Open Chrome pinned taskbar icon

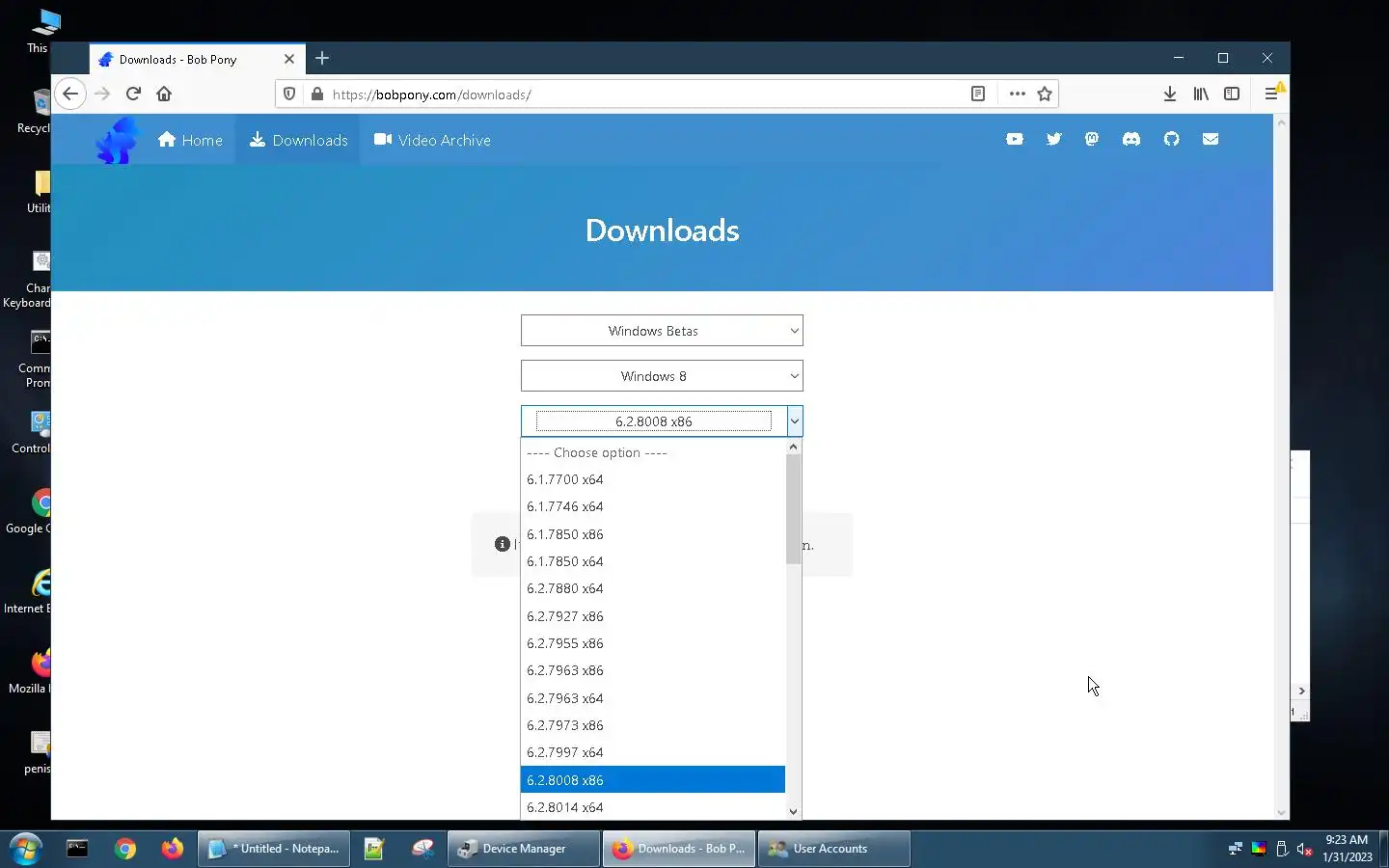click(125, 849)
